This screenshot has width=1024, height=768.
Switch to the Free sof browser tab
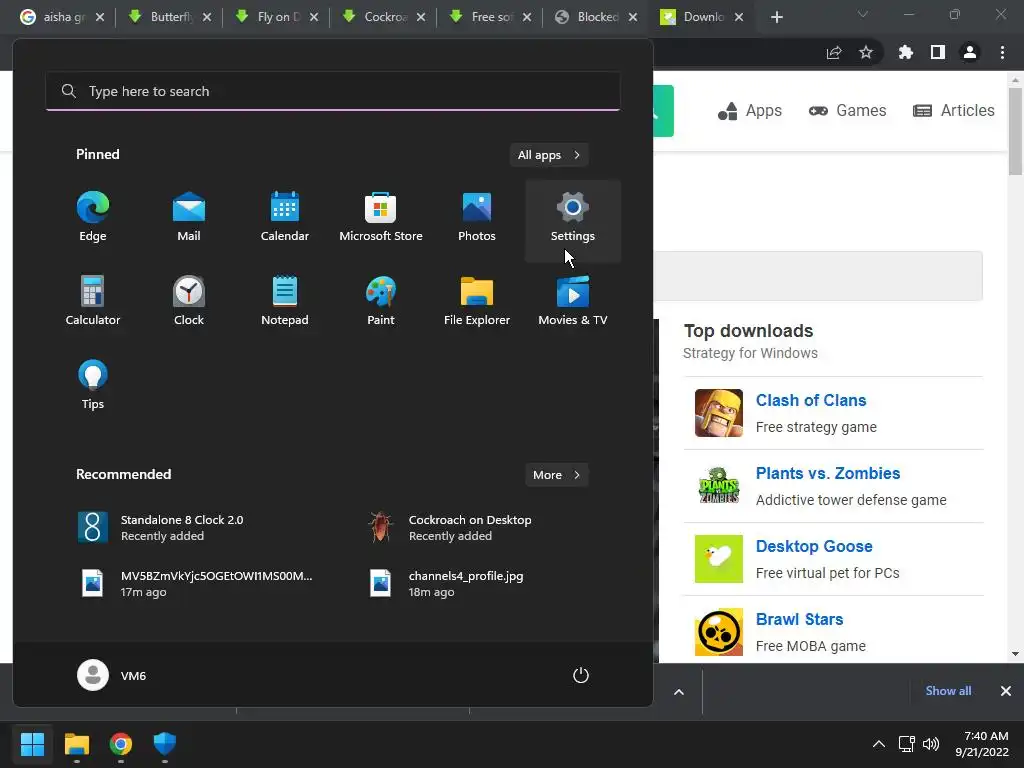coord(491,17)
